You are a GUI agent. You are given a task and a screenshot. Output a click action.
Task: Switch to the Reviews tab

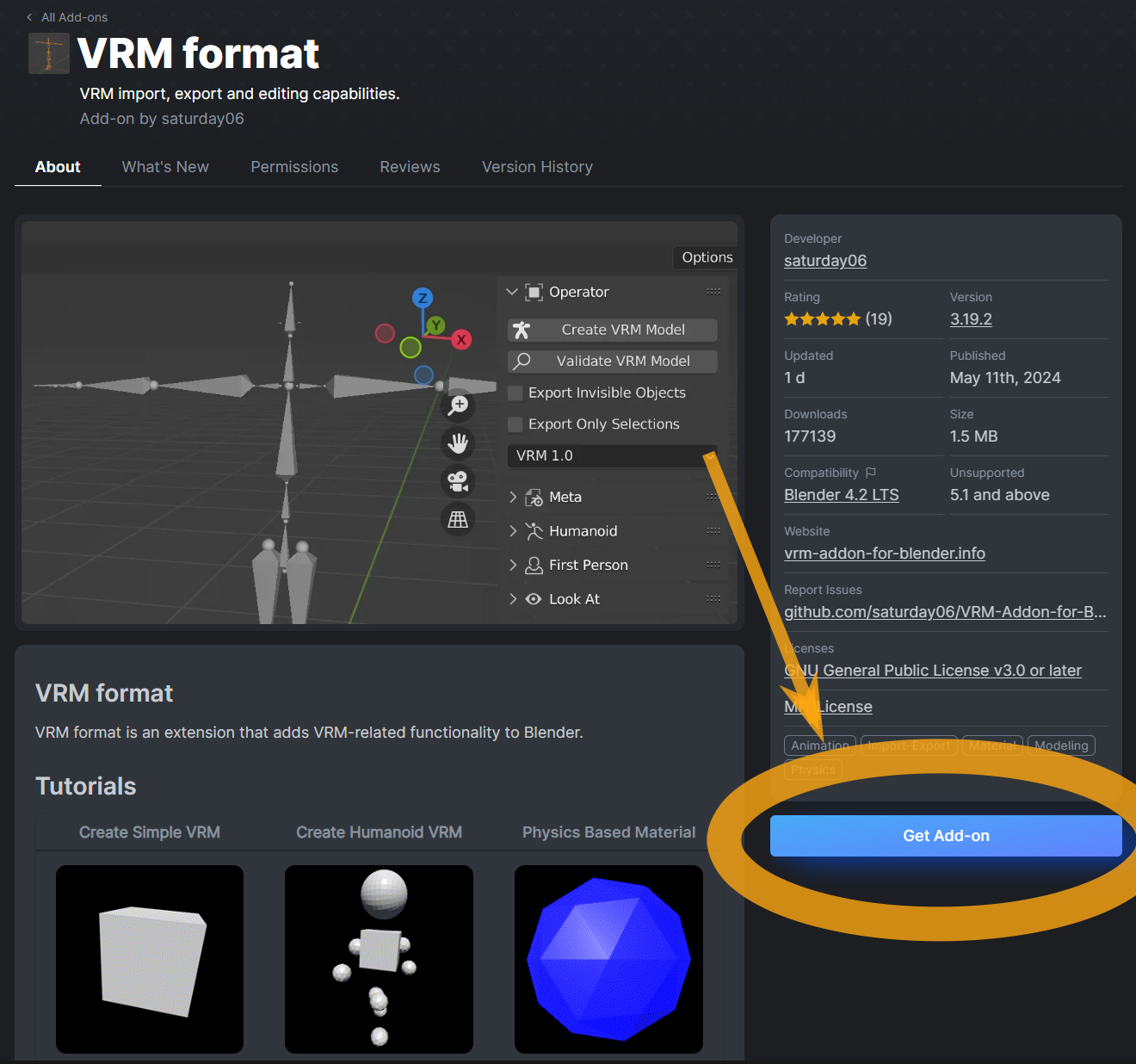(410, 167)
